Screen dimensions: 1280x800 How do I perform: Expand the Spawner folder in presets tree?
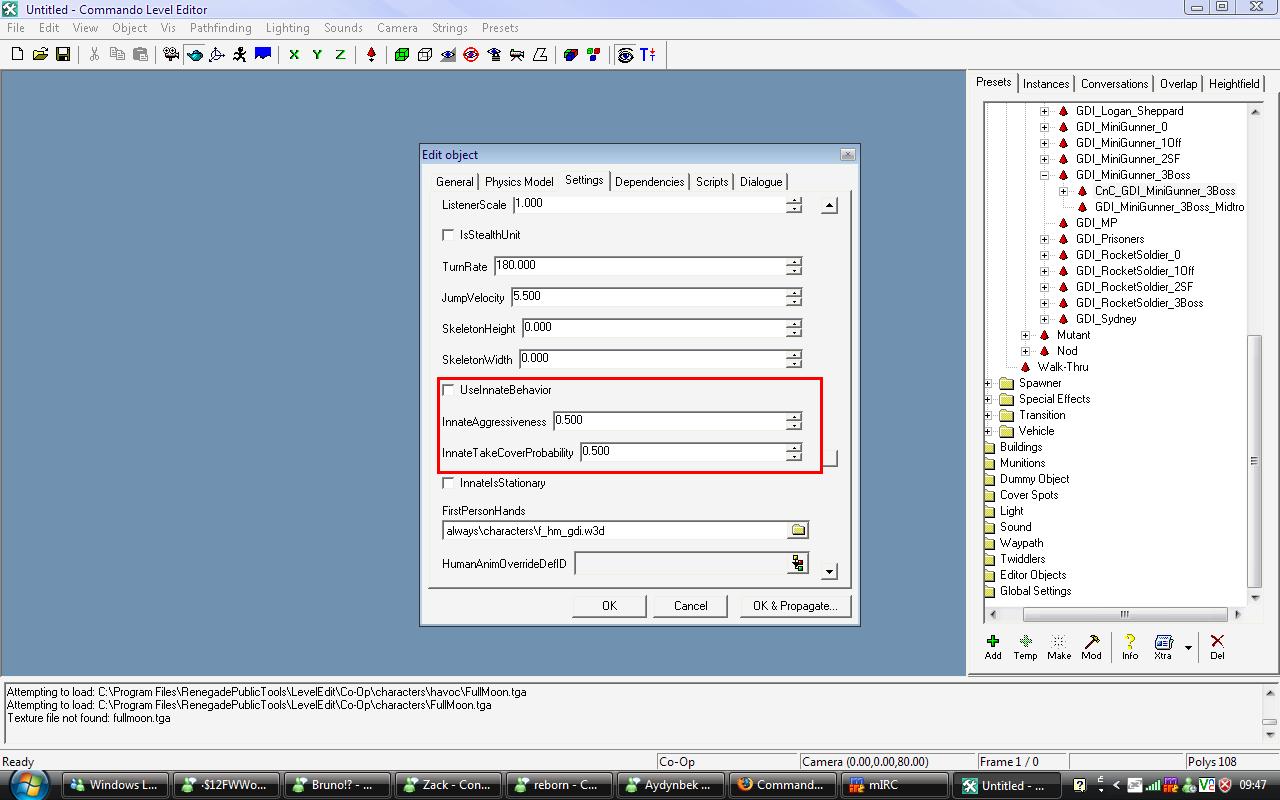click(988, 383)
